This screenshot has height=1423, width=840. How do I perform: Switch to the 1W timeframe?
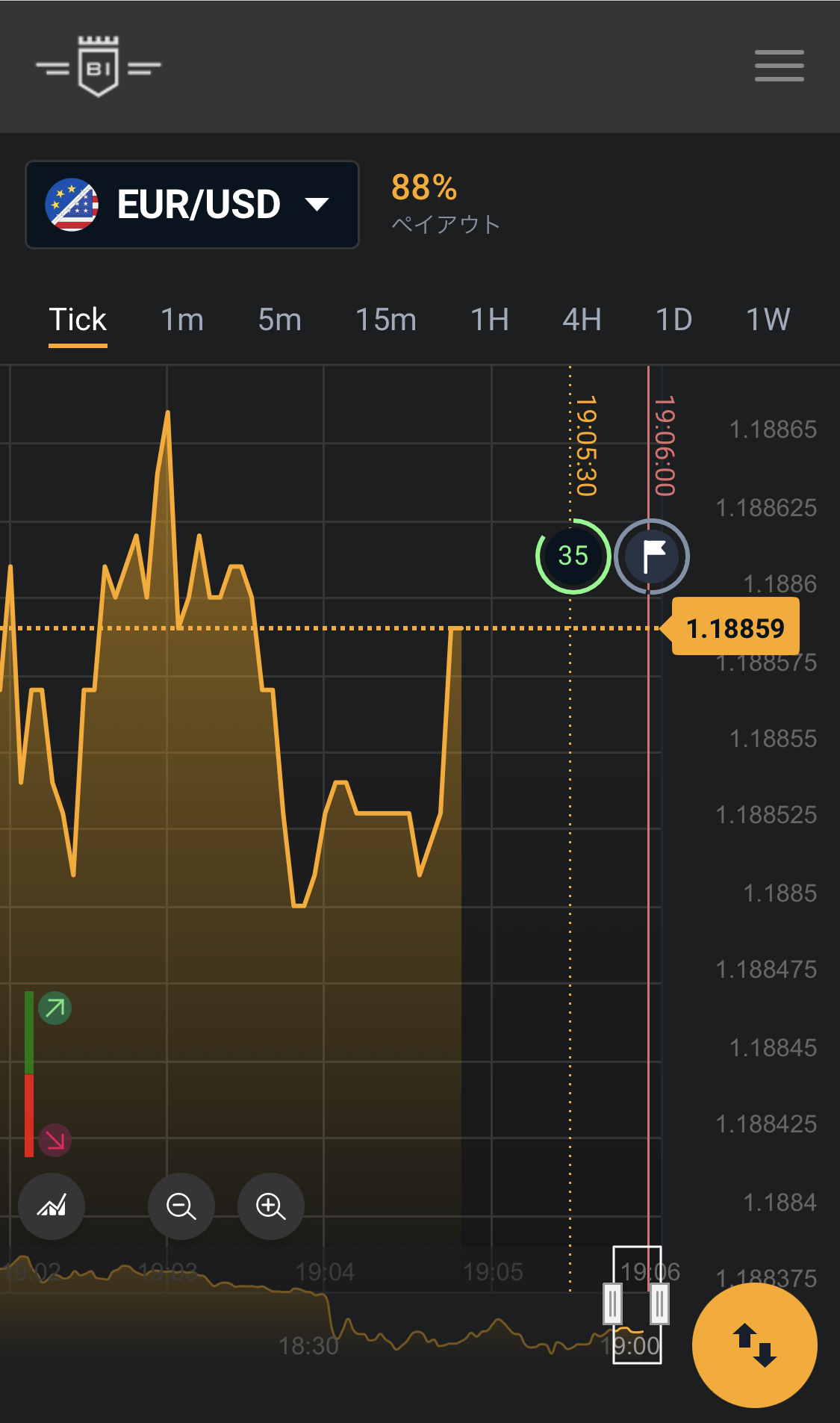(x=768, y=320)
